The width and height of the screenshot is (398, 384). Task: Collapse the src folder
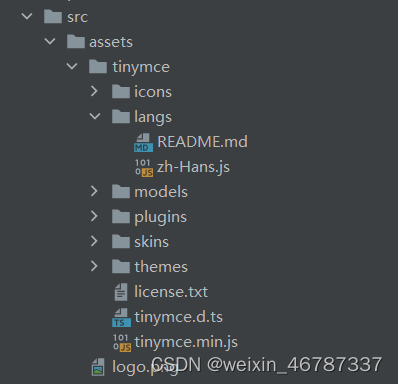click(27, 16)
